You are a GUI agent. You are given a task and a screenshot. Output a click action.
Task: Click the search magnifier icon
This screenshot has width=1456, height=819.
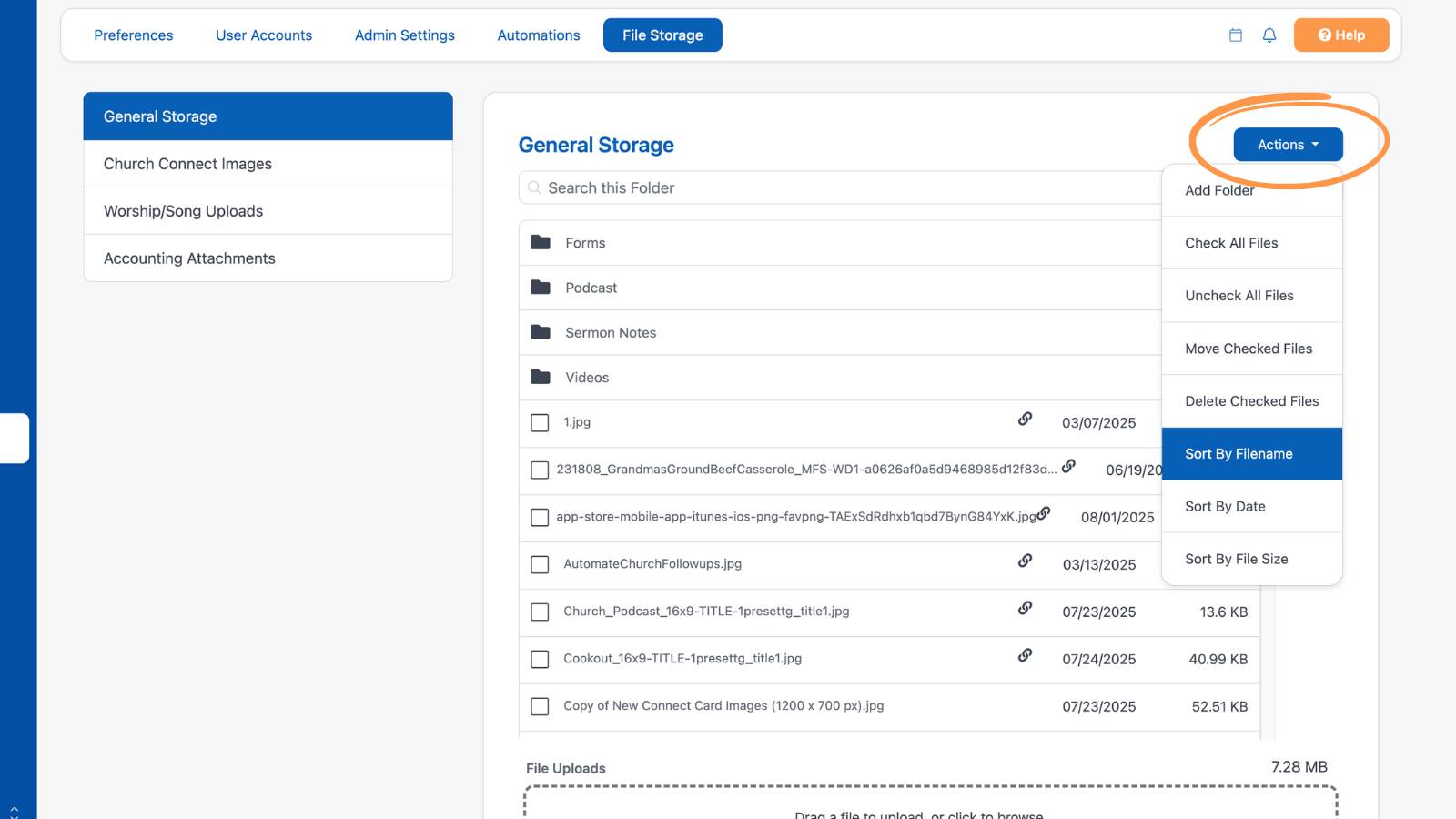point(534,187)
